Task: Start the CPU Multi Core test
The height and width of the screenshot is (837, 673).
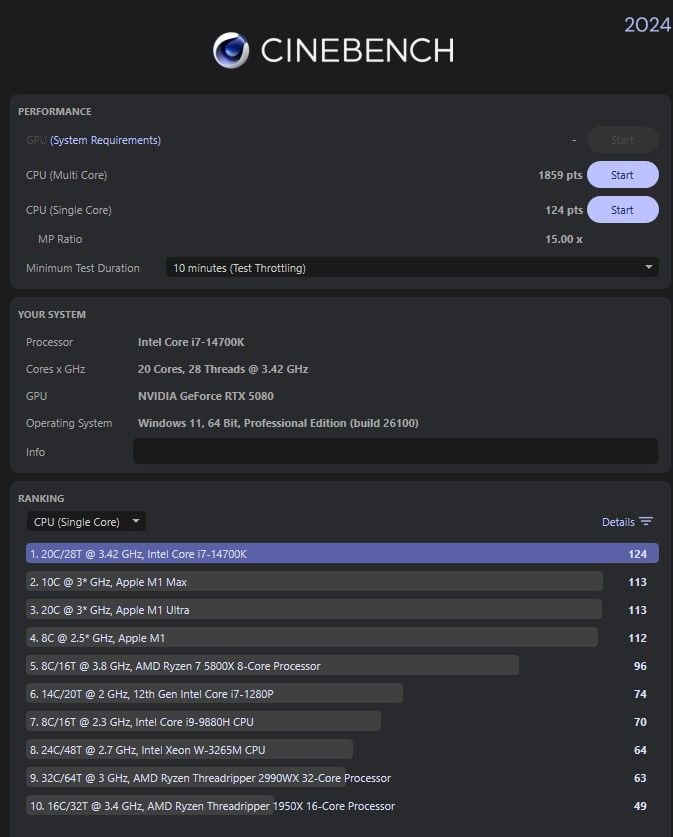Action: (622, 175)
